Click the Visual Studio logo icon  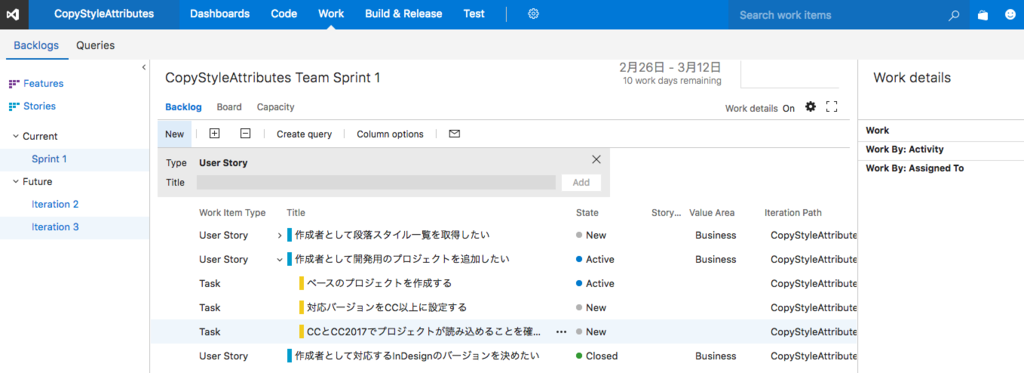[14, 14]
